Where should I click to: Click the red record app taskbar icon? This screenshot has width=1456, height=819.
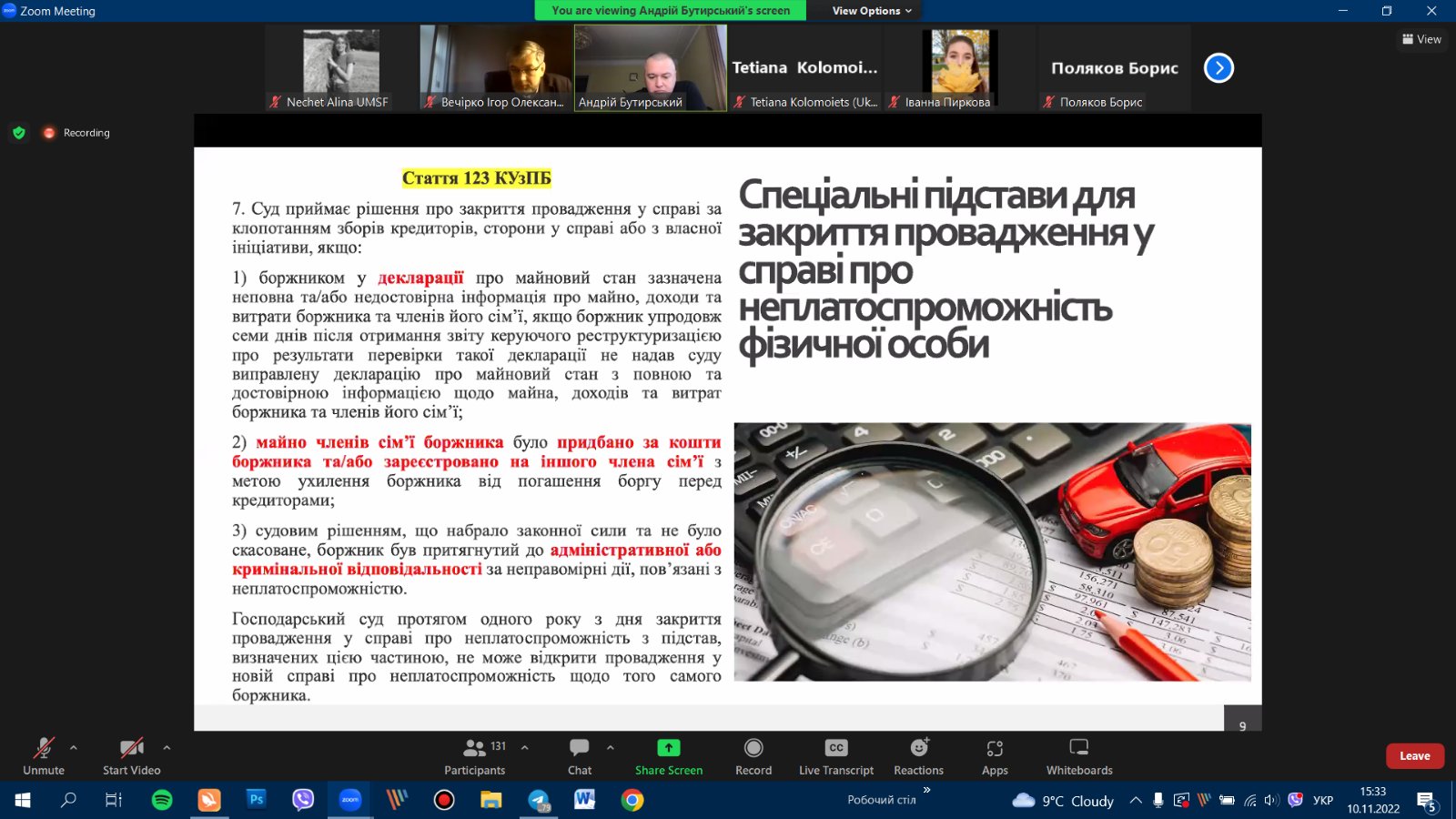tap(444, 800)
